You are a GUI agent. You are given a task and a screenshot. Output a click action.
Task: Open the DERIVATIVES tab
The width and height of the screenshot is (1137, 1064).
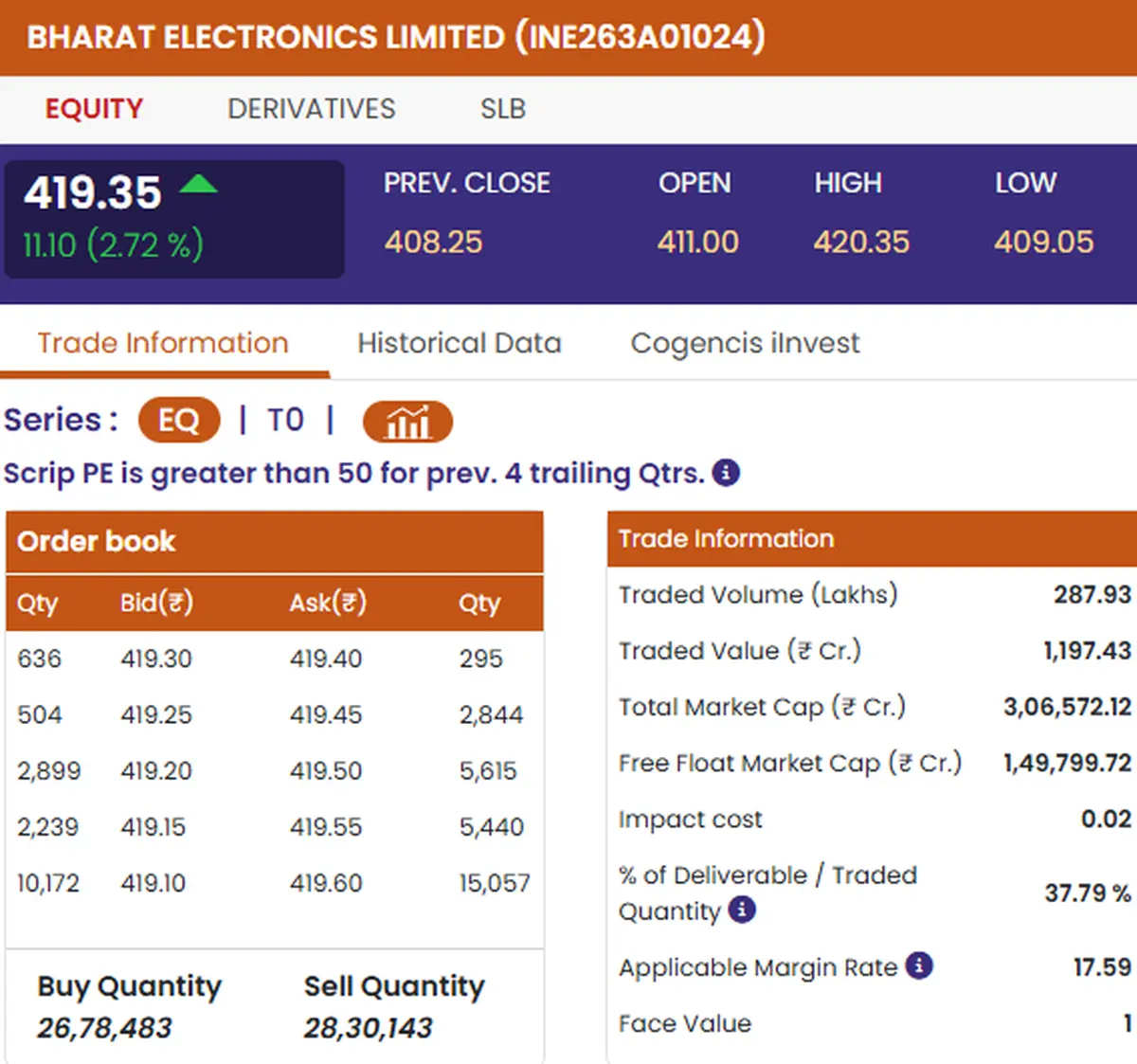coord(312,109)
